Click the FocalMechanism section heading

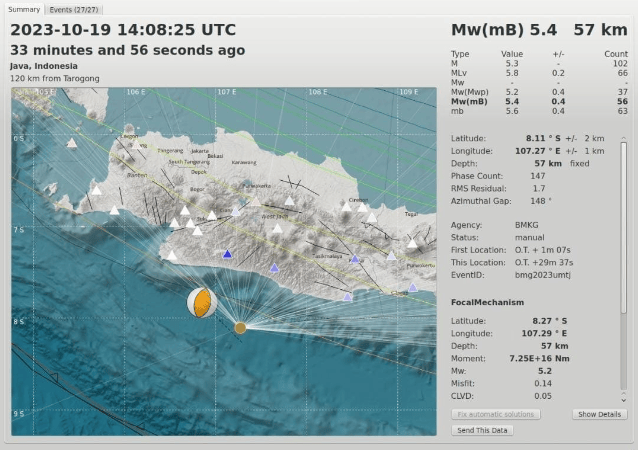click(487, 302)
